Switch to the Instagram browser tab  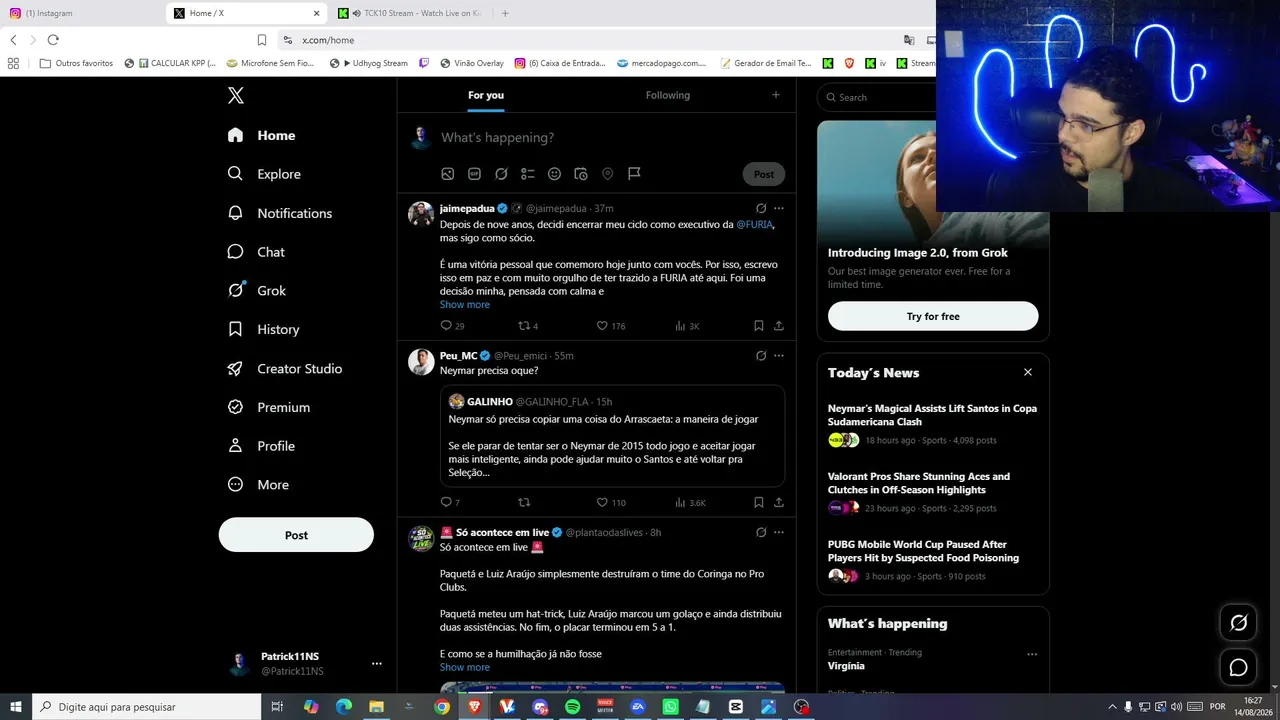[82, 13]
